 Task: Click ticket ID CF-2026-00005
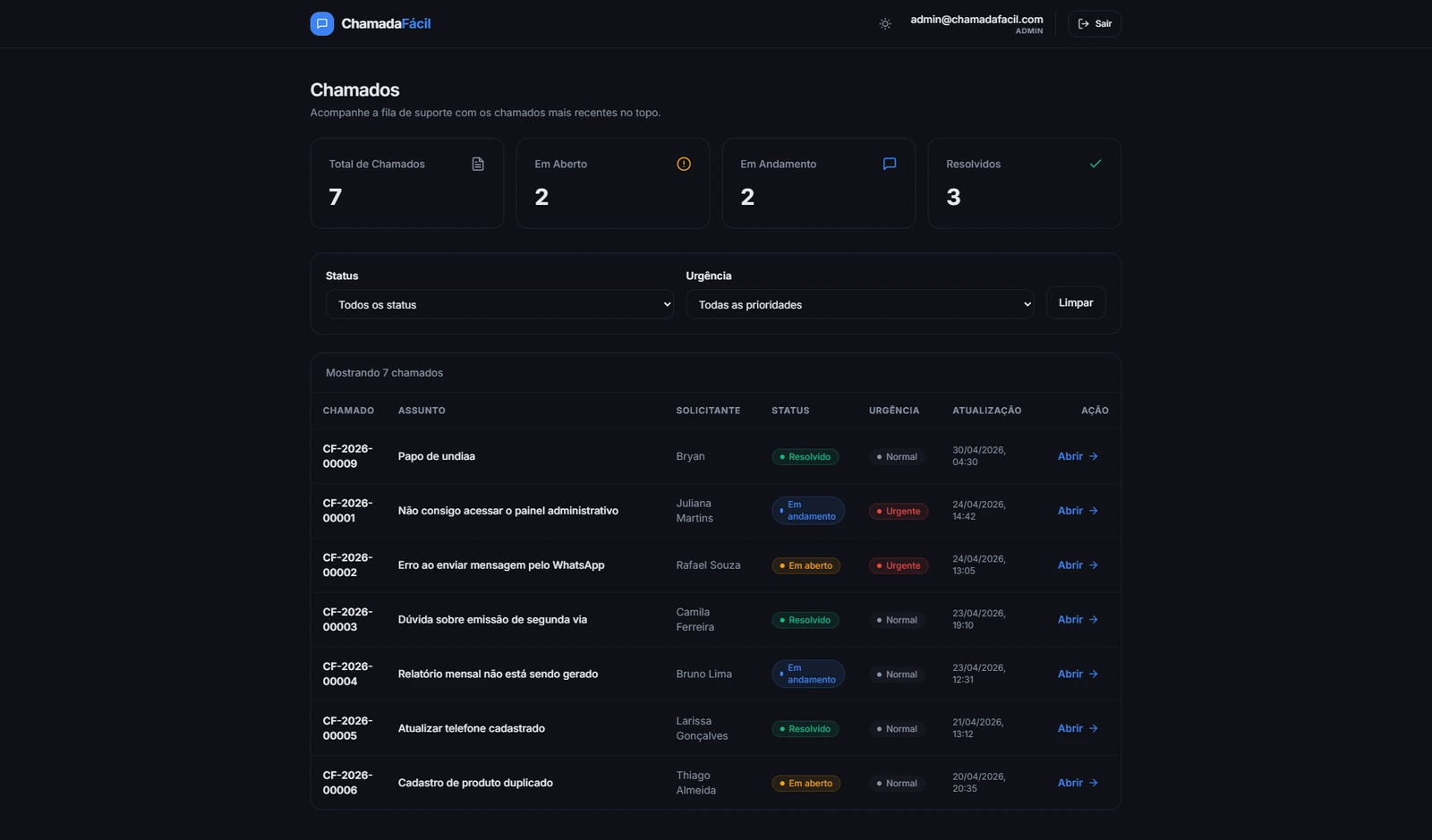point(347,728)
